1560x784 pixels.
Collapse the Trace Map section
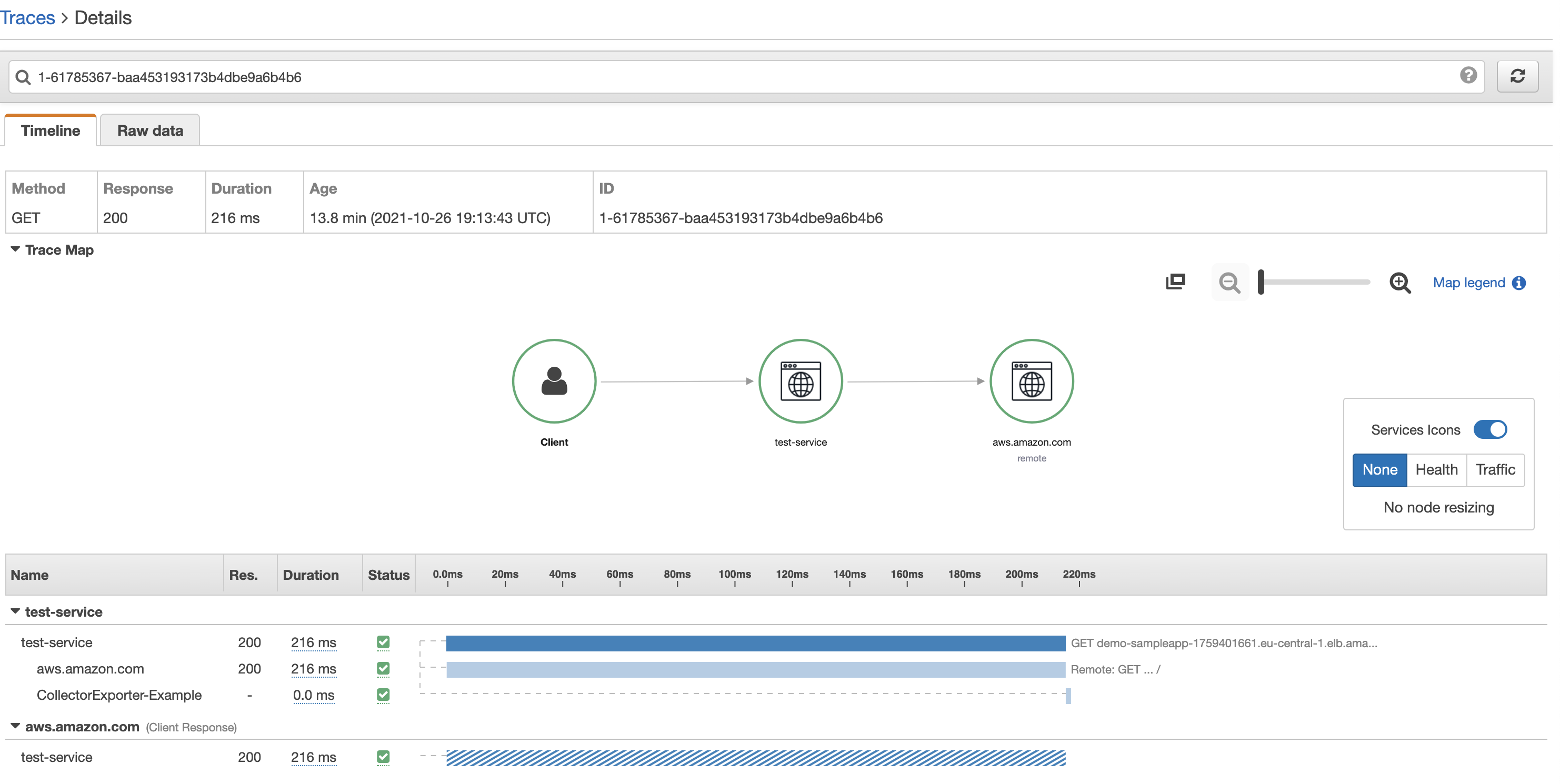coord(15,249)
